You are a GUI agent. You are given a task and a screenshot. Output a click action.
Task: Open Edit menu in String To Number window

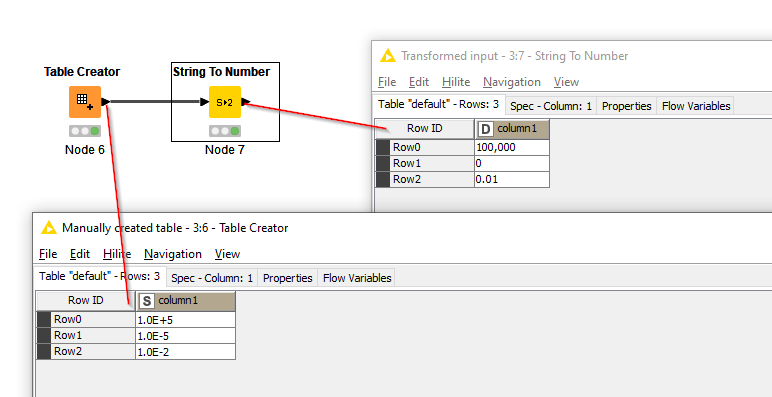point(419,82)
